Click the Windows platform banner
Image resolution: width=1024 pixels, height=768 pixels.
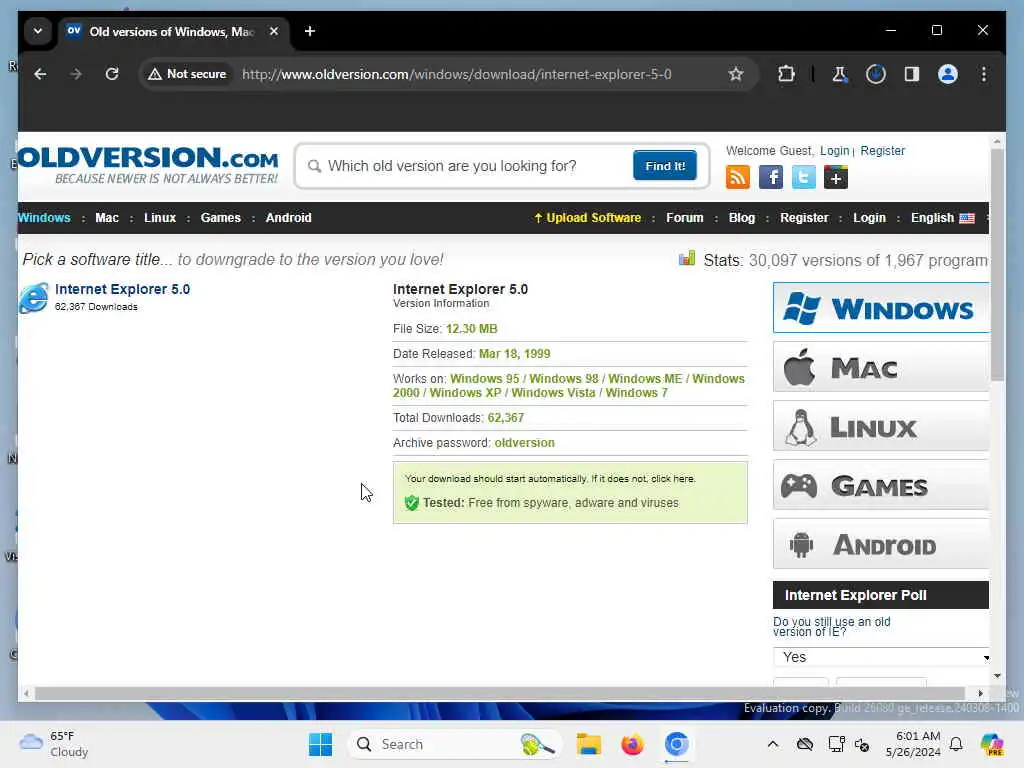click(881, 308)
